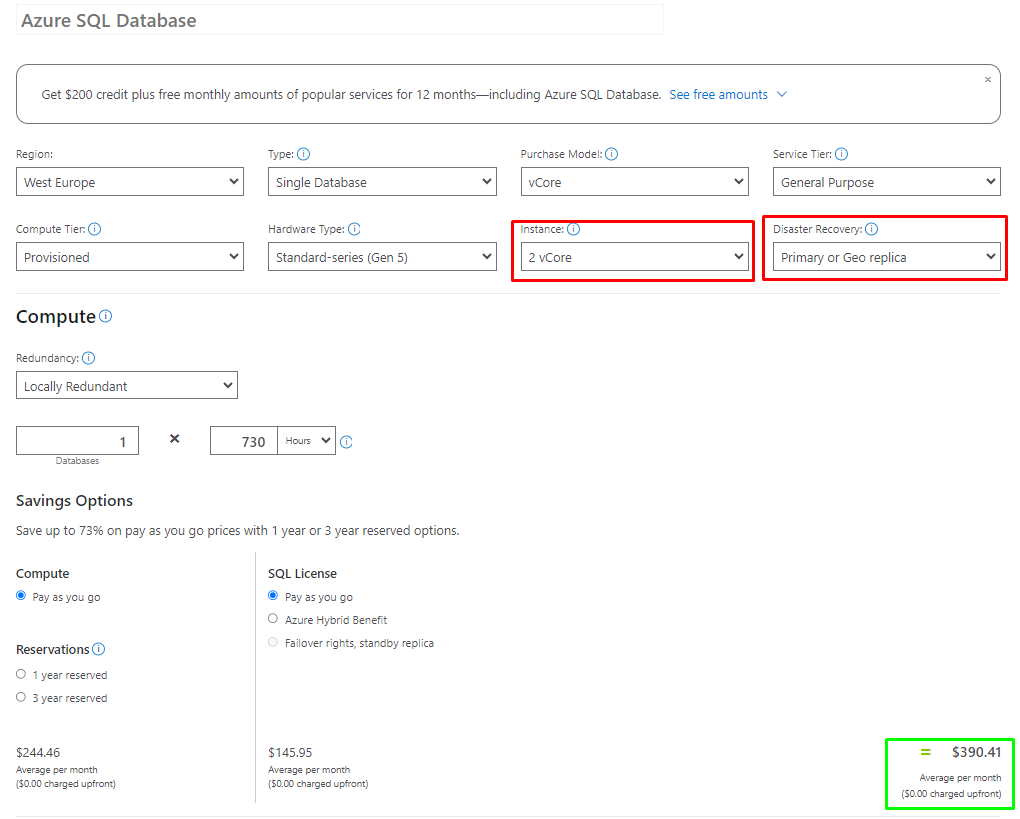This screenshot has width=1020, height=819.
Task: Select Failover rights, standby replica radio
Action: [x=273, y=642]
